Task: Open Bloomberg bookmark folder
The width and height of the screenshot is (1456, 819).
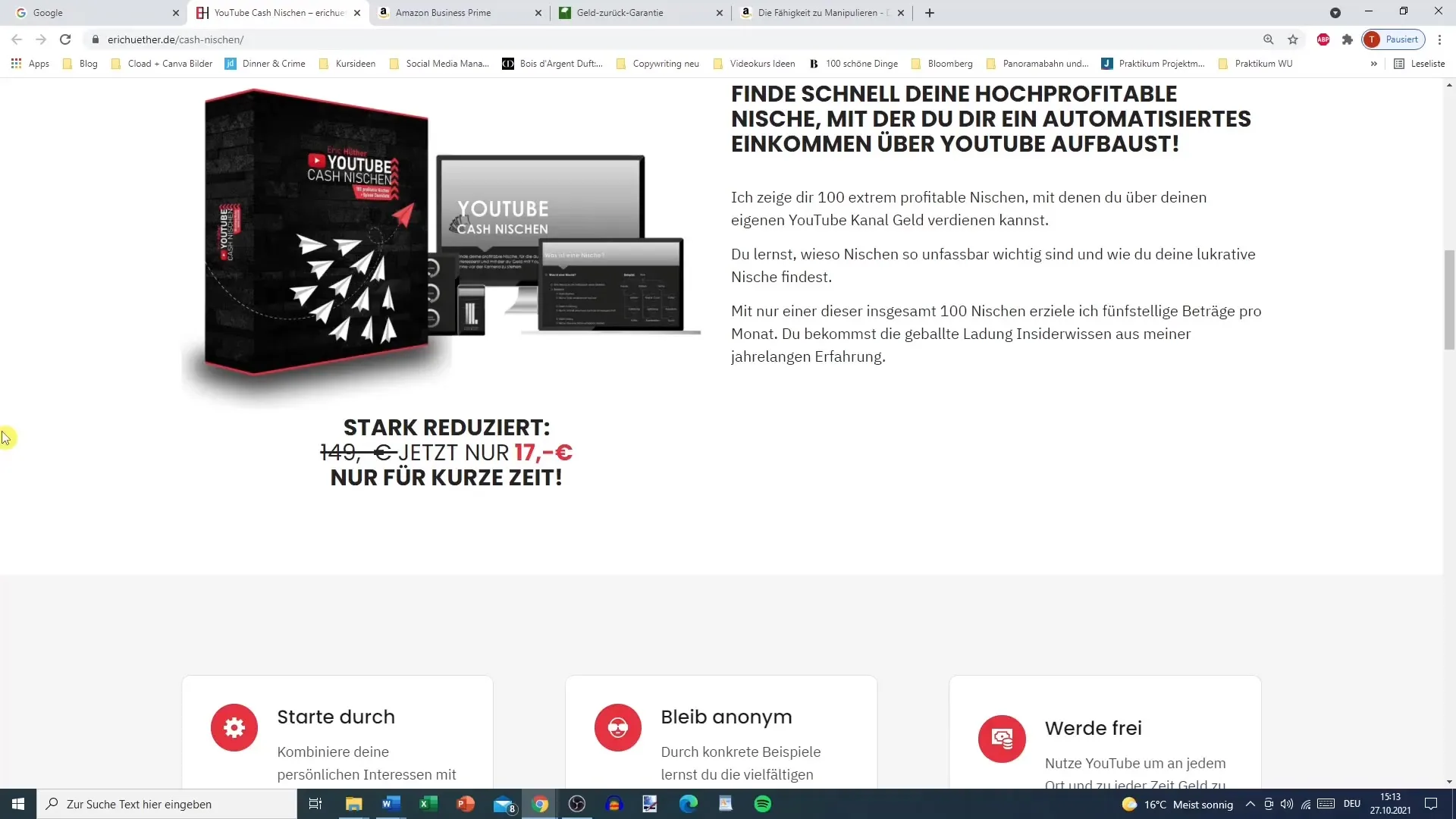Action: 942,64
